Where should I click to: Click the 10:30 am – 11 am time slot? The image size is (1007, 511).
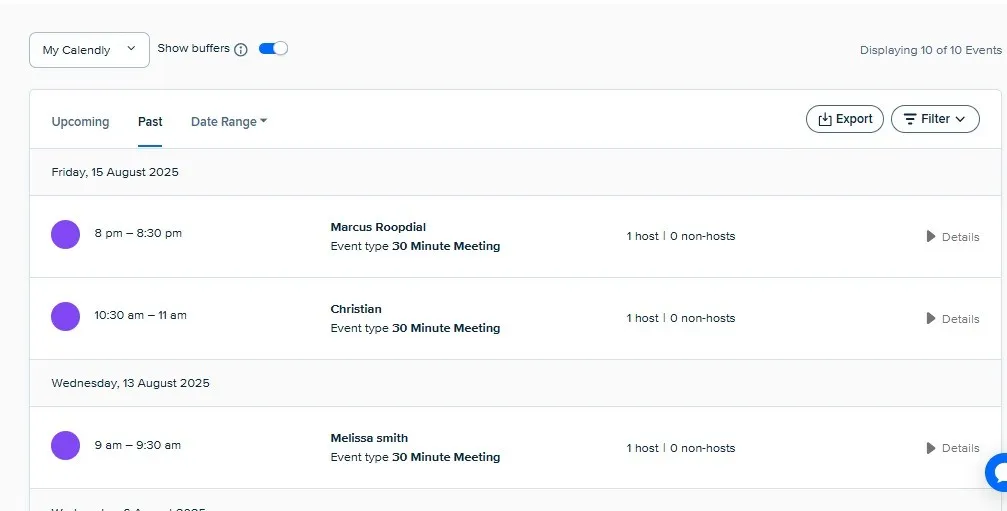(140, 315)
